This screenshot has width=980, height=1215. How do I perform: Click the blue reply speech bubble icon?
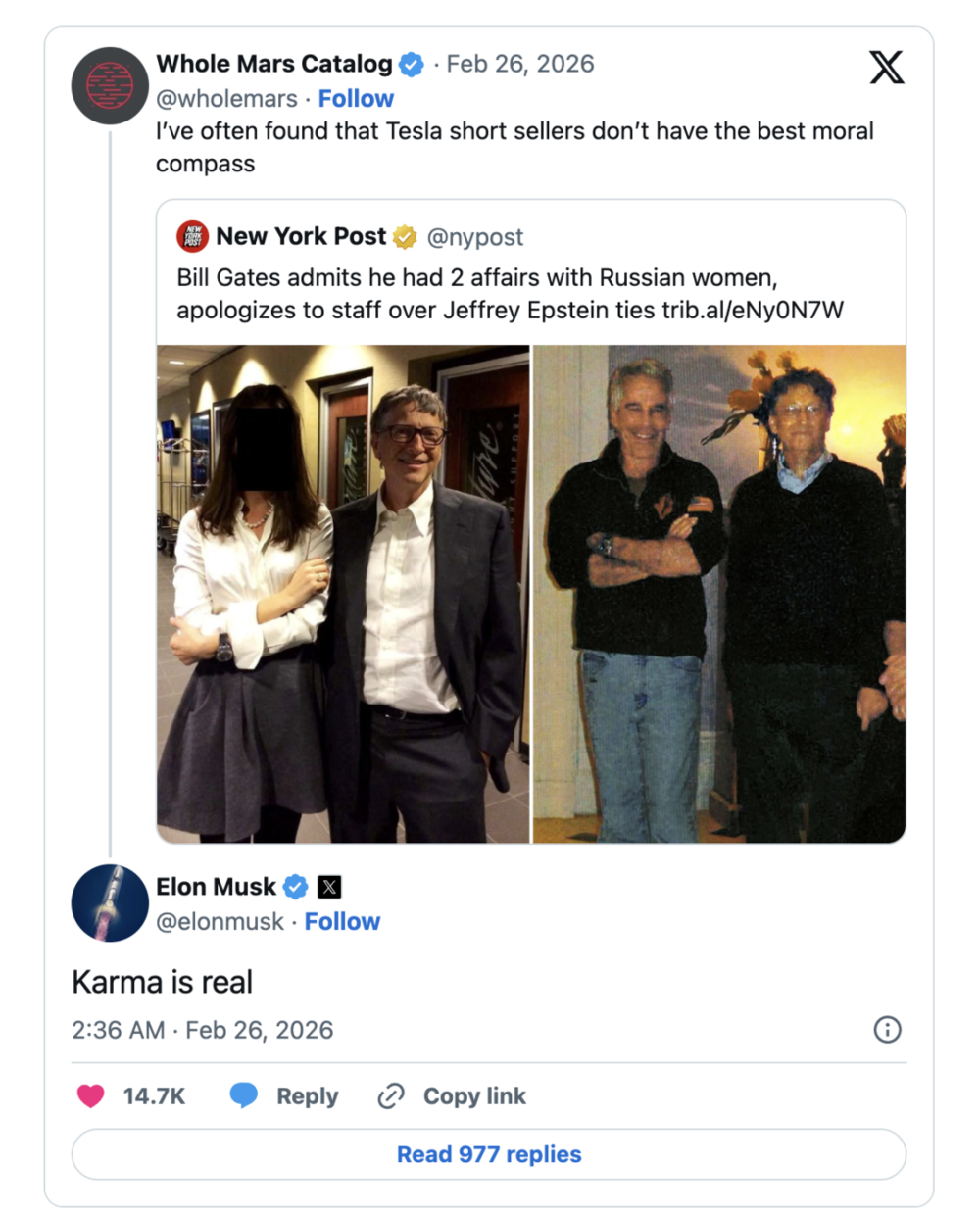[x=243, y=1095]
